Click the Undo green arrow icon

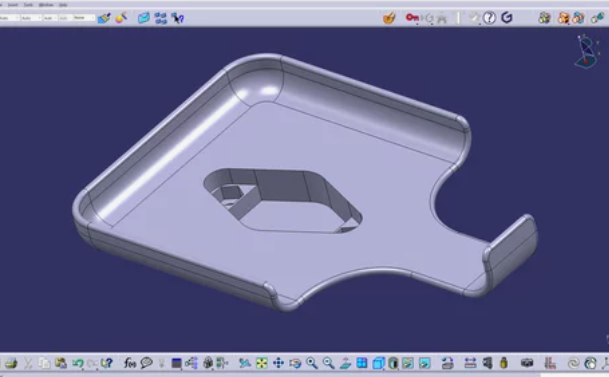click(x=78, y=363)
